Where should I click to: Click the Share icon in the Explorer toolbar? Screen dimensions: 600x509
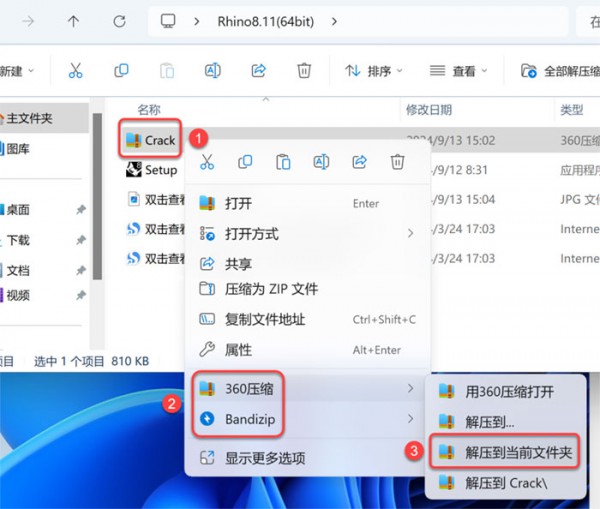(x=258, y=71)
